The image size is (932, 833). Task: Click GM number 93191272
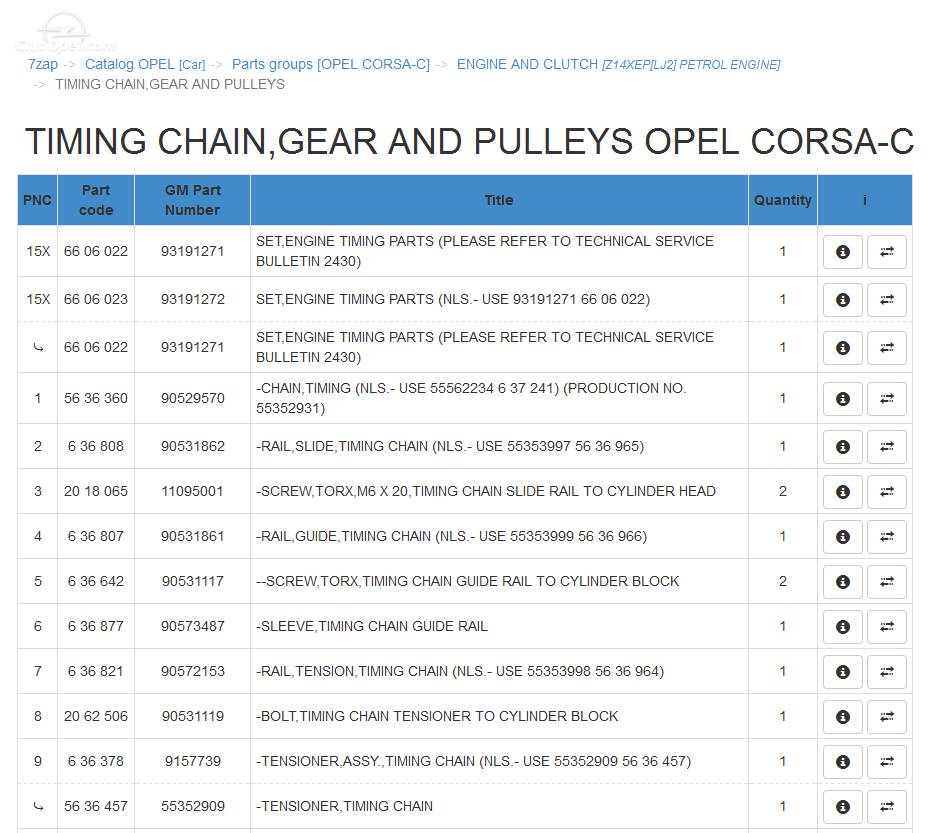pos(193,299)
